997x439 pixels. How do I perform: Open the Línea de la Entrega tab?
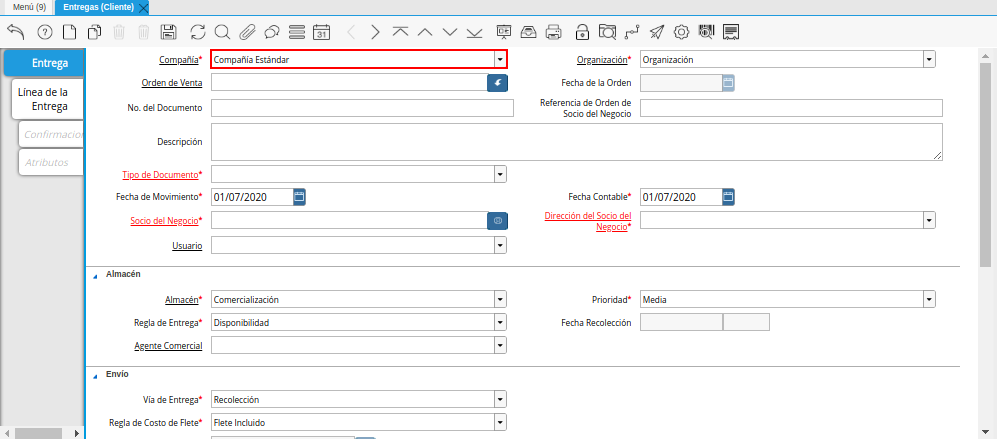[47, 99]
